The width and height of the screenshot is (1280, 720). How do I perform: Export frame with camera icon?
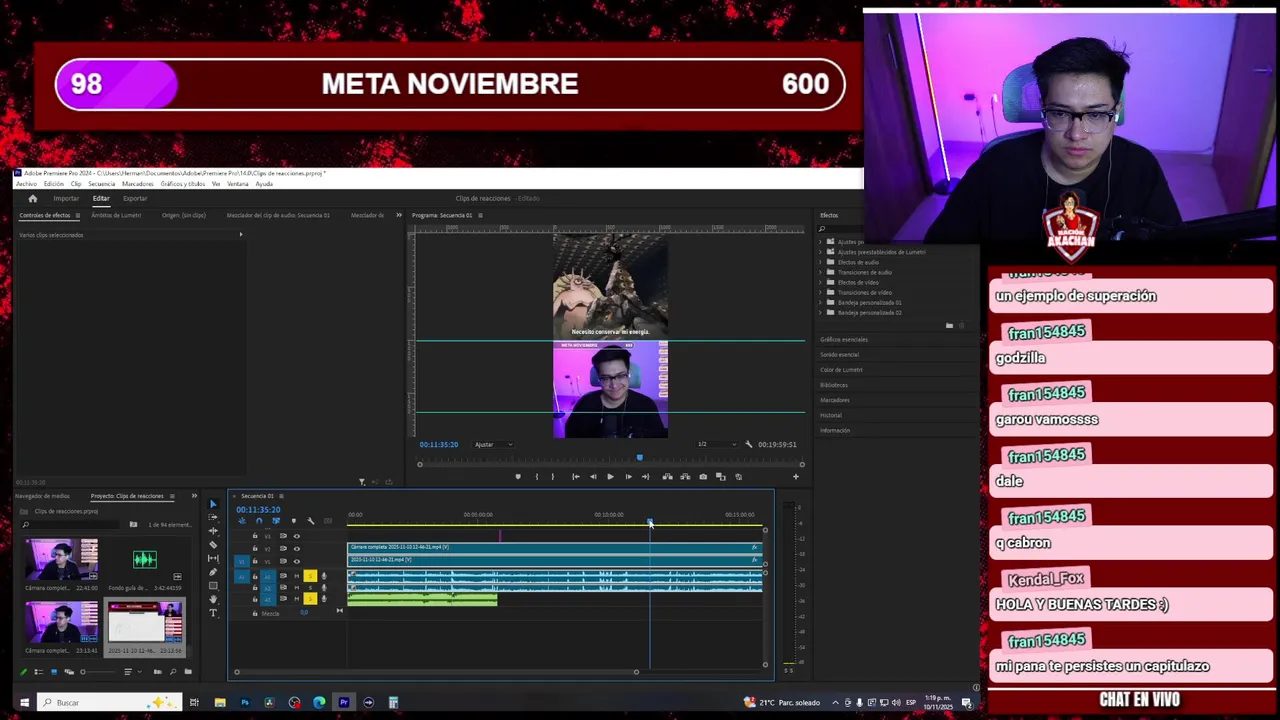click(x=703, y=477)
